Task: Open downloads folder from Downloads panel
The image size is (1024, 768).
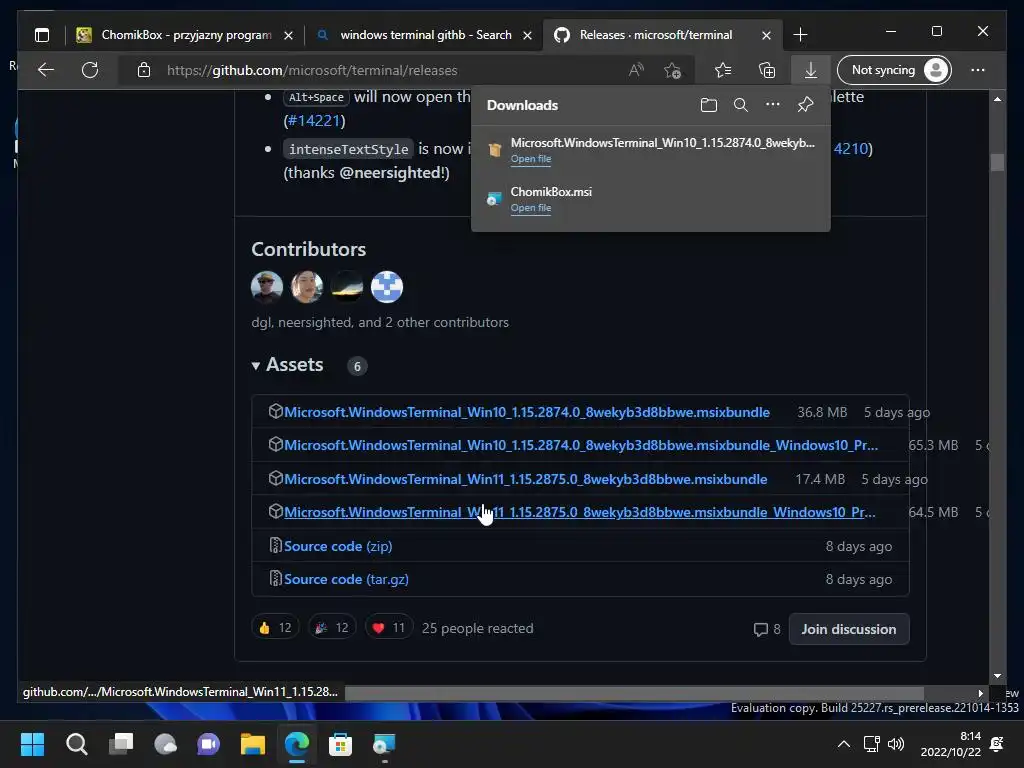Action: (709, 104)
